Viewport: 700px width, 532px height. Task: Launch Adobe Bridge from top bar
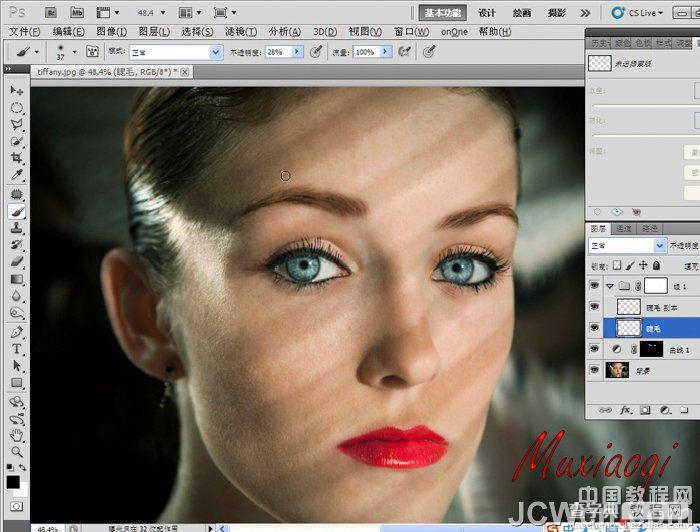(50, 13)
